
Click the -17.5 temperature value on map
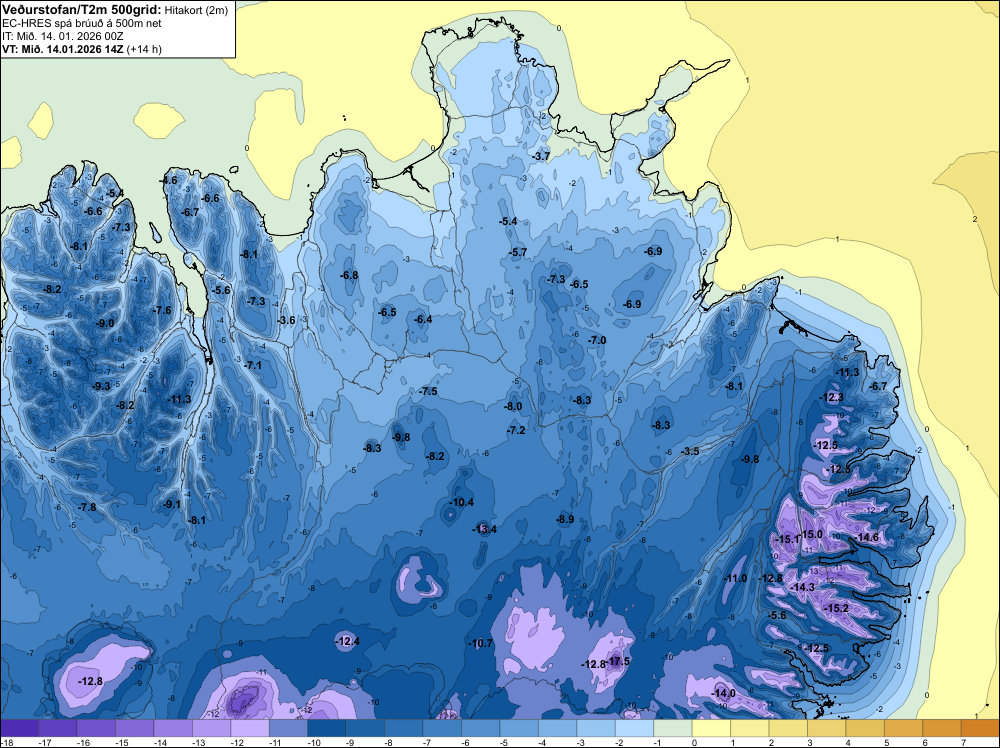tap(618, 661)
